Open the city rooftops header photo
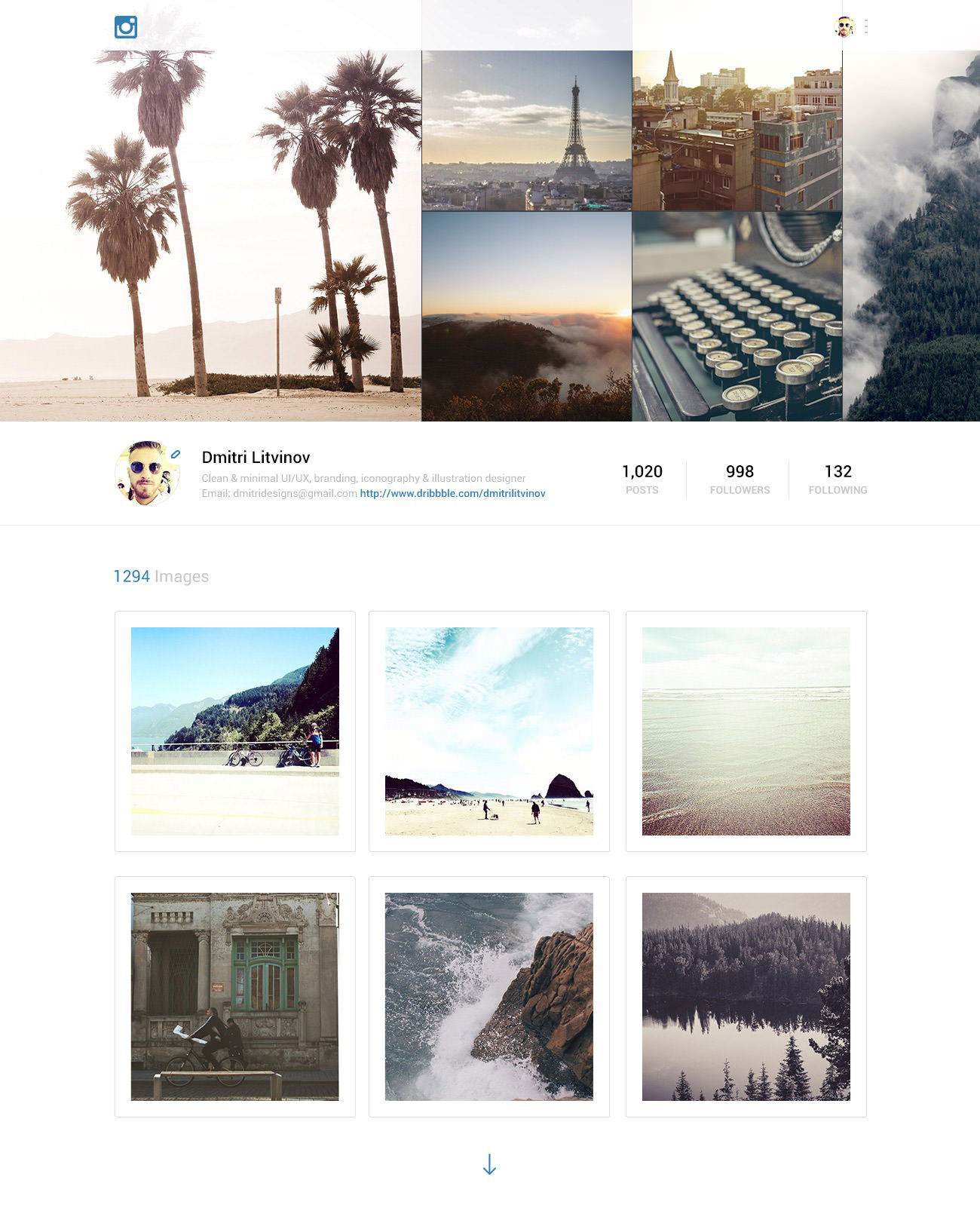The height and width of the screenshot is (1214, 980). (737, 130)
